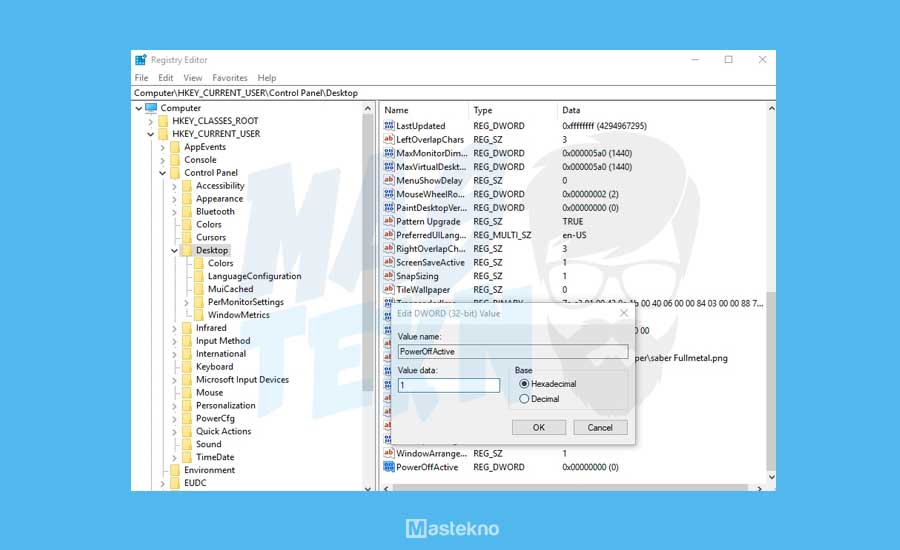The width and height of the screenshot is (900, 550).
Task: Click the Value name field
Action: [x=513, y=351]
